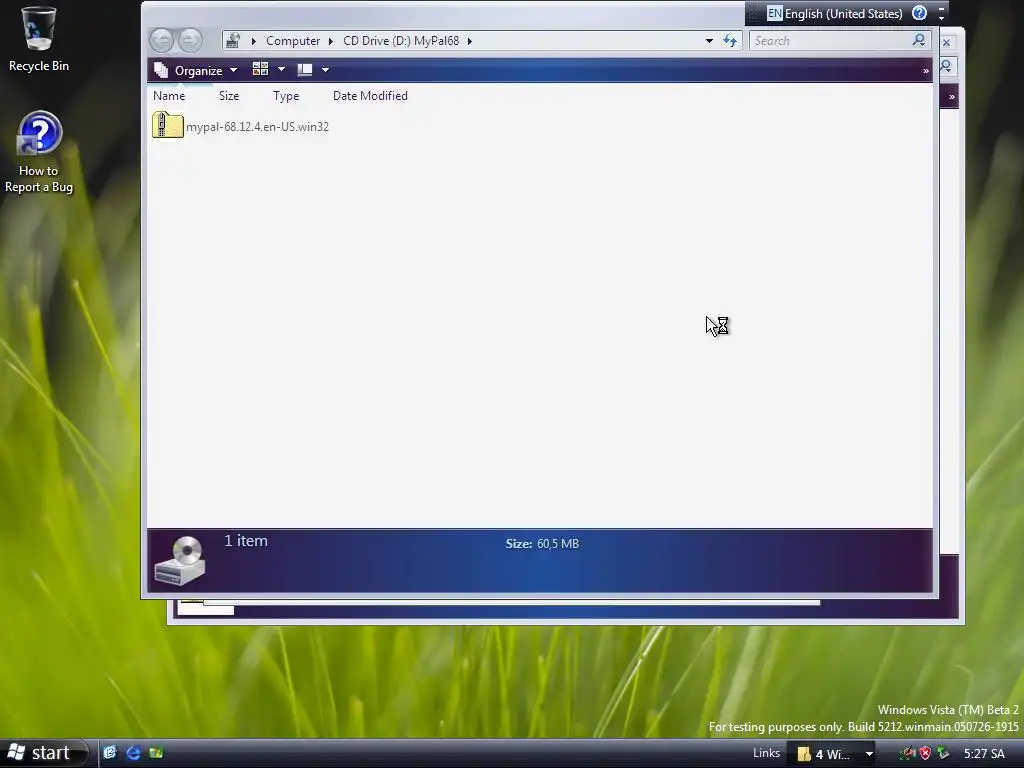Sort by the Size column header
1024x768 pixels.
(229, 96)
